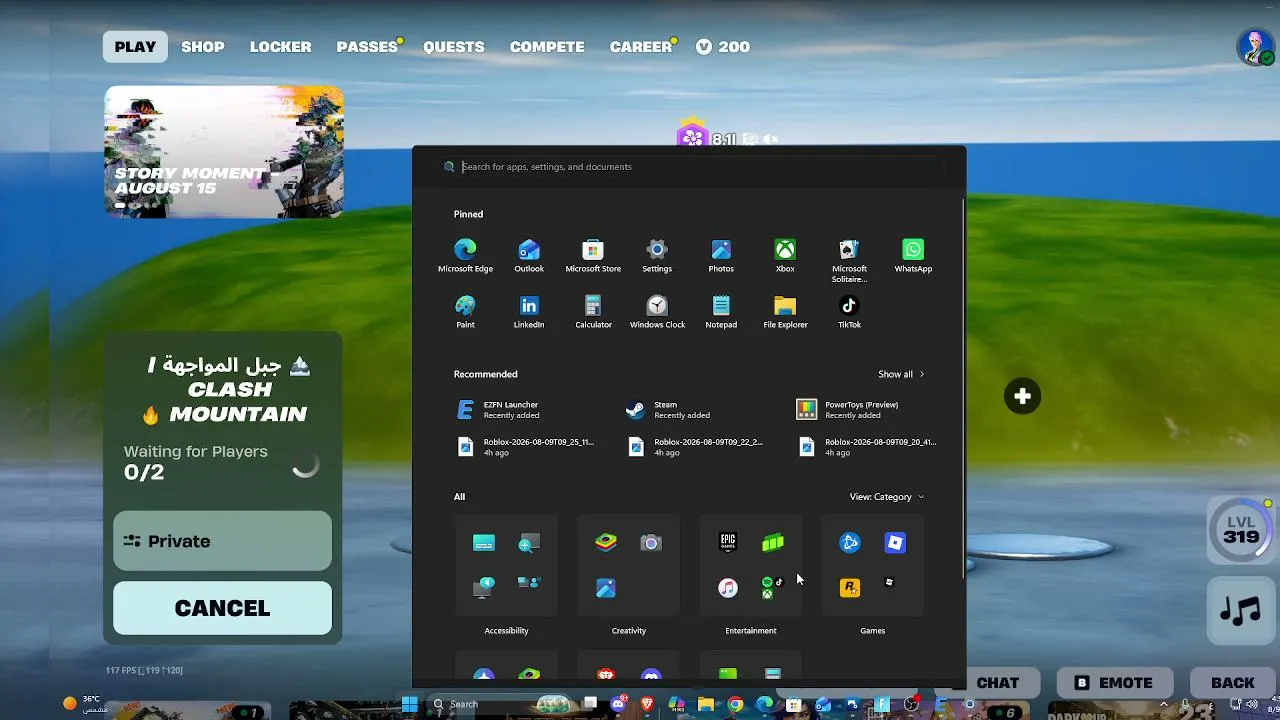Launch Microsoft Solitaire from pinned apps
This screenshot has width=1280, height=720.
(849, 261)
